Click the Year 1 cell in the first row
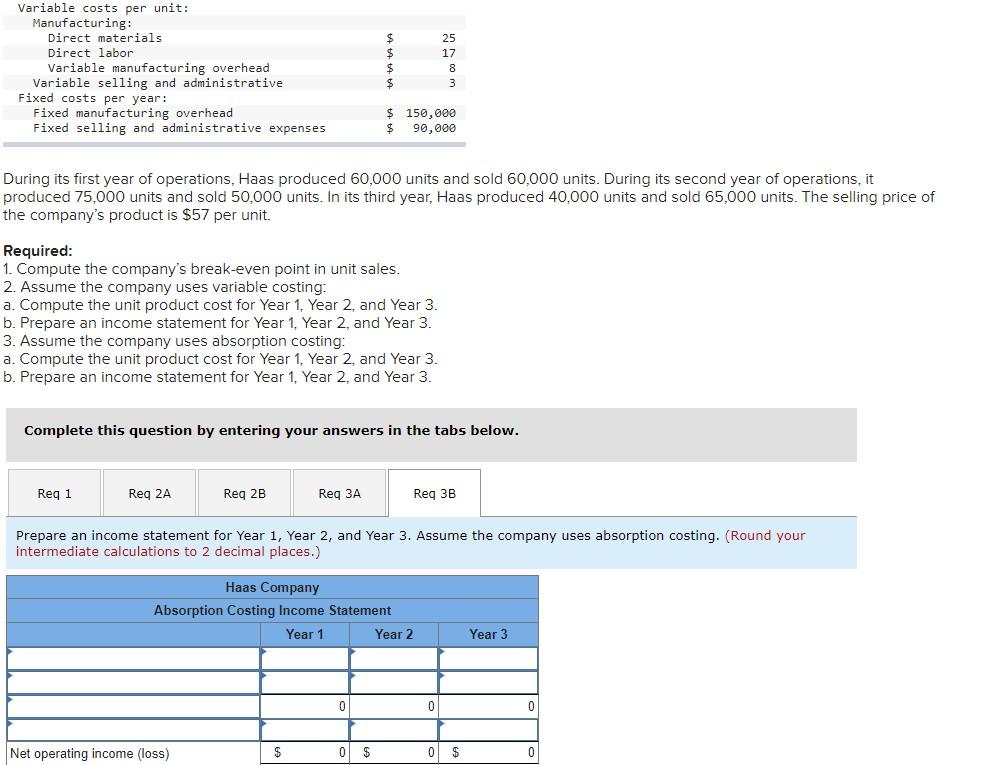Image resolution: width=992 pixels, height=765 pixels. 305,657
